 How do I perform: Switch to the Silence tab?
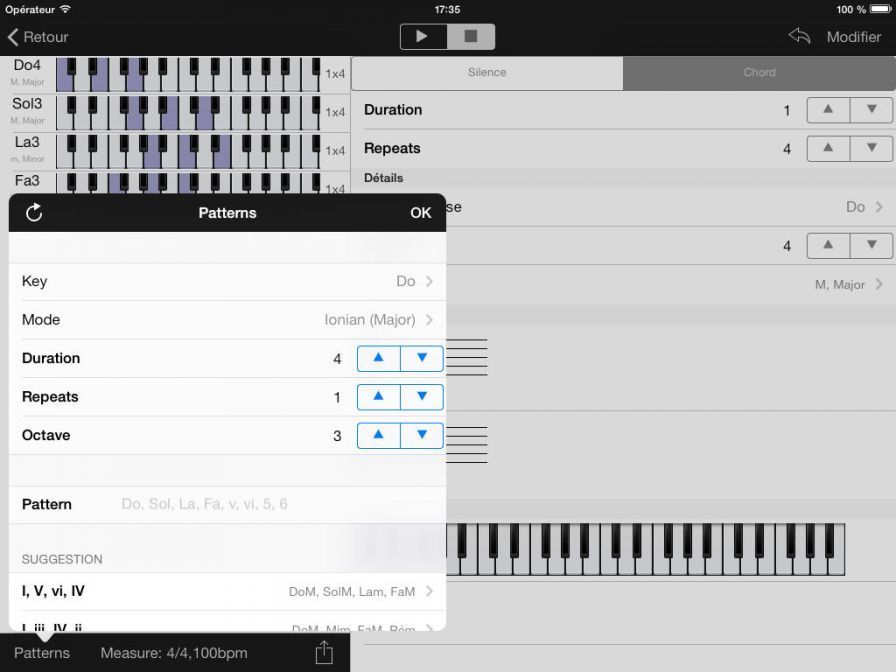[487, 72]
